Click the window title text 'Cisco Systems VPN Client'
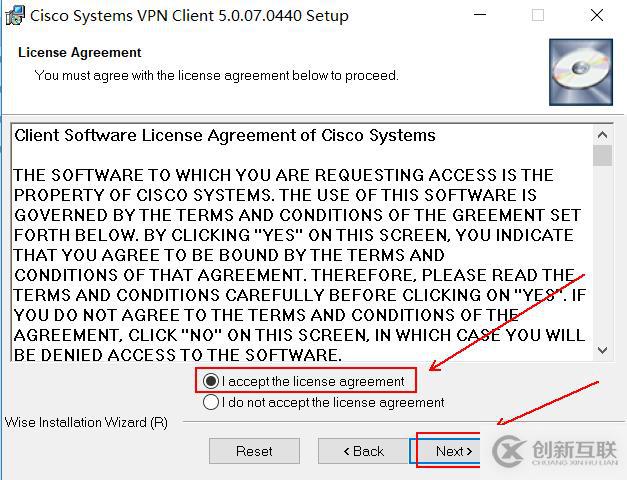Screen dimensions: 627x480 122,16
